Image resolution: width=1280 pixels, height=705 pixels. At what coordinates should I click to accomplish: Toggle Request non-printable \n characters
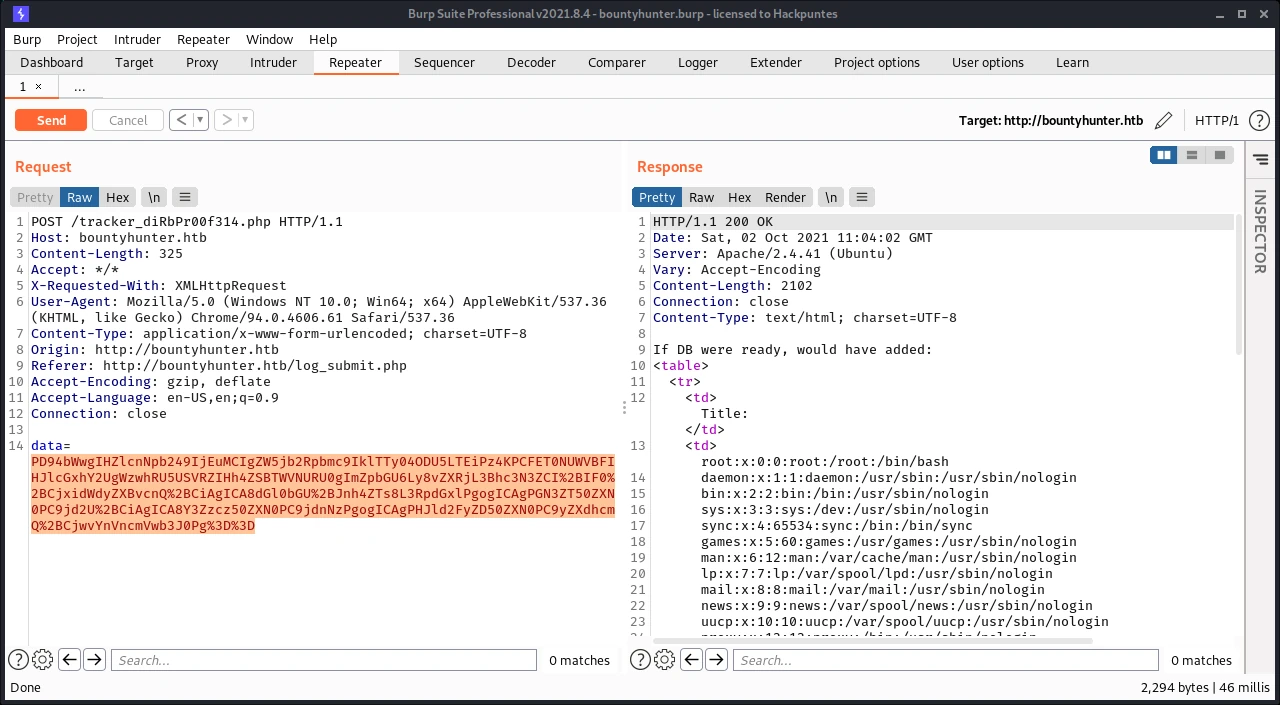point(154,197)
